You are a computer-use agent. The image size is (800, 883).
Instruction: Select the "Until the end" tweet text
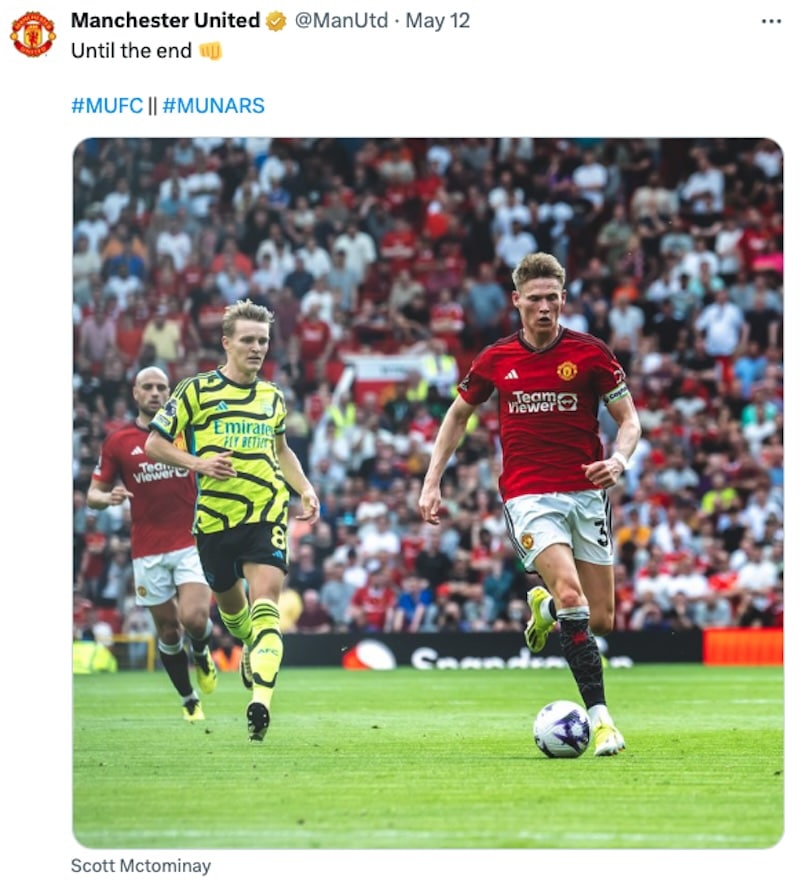tap(131, 51)
